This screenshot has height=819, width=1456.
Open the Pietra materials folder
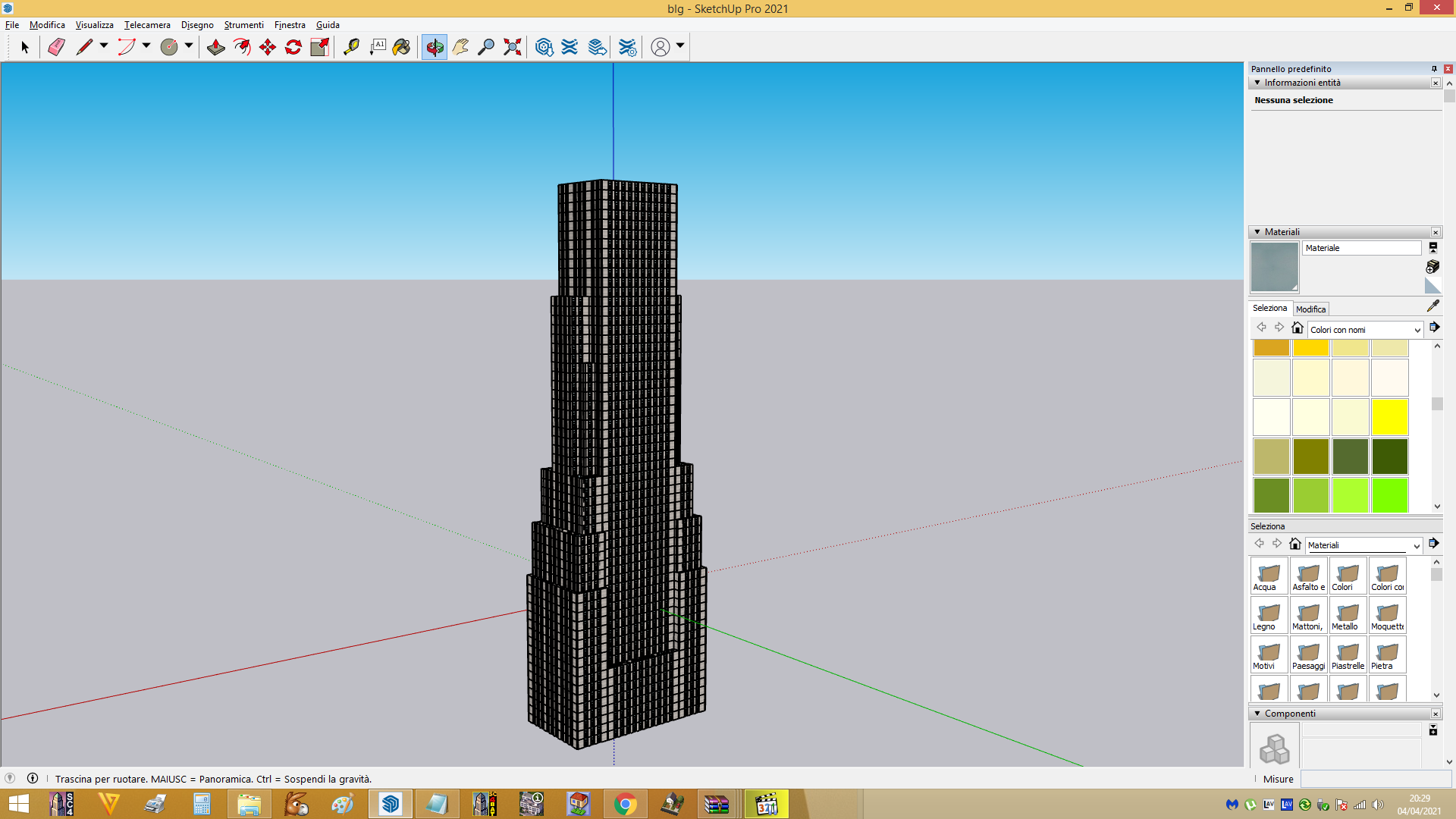pos(1387,654)
